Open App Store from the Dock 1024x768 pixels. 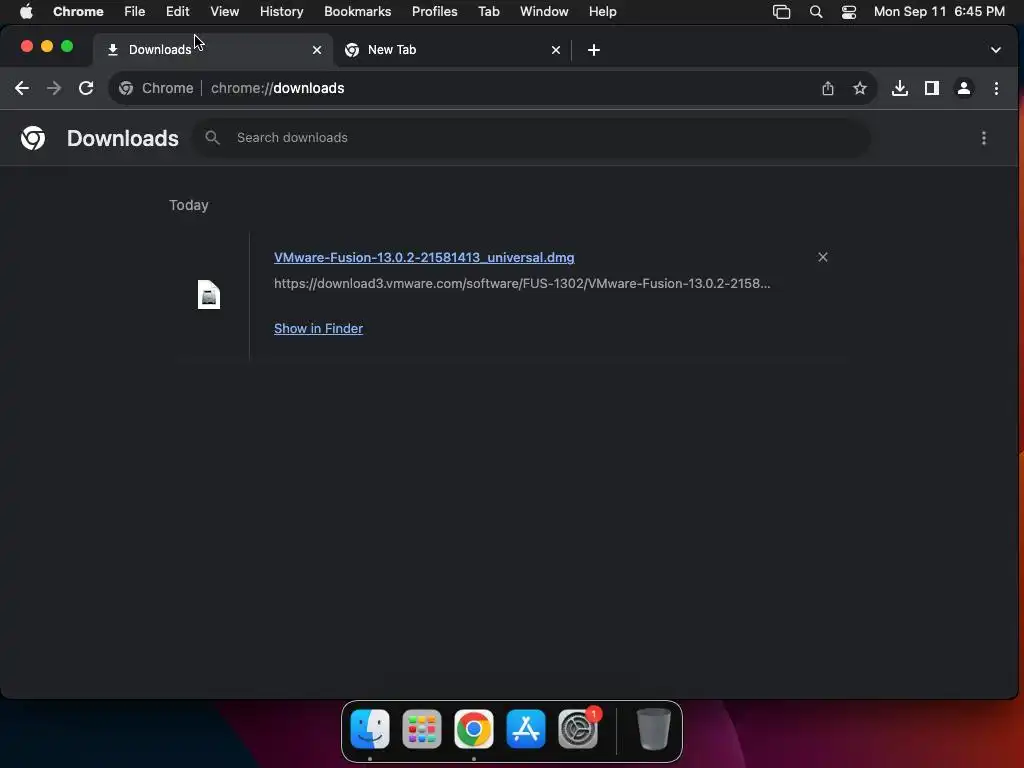click(526, 729)
